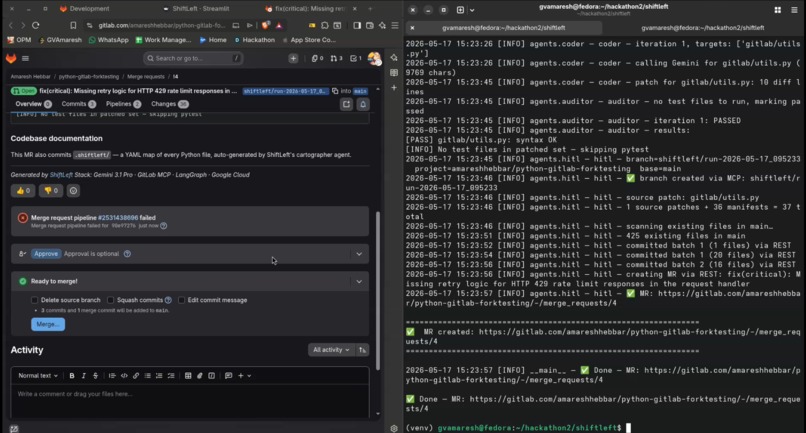Apply italic formatting in comment editor
The width and height of the screenshot is (806, 433).
click(84, 376)
